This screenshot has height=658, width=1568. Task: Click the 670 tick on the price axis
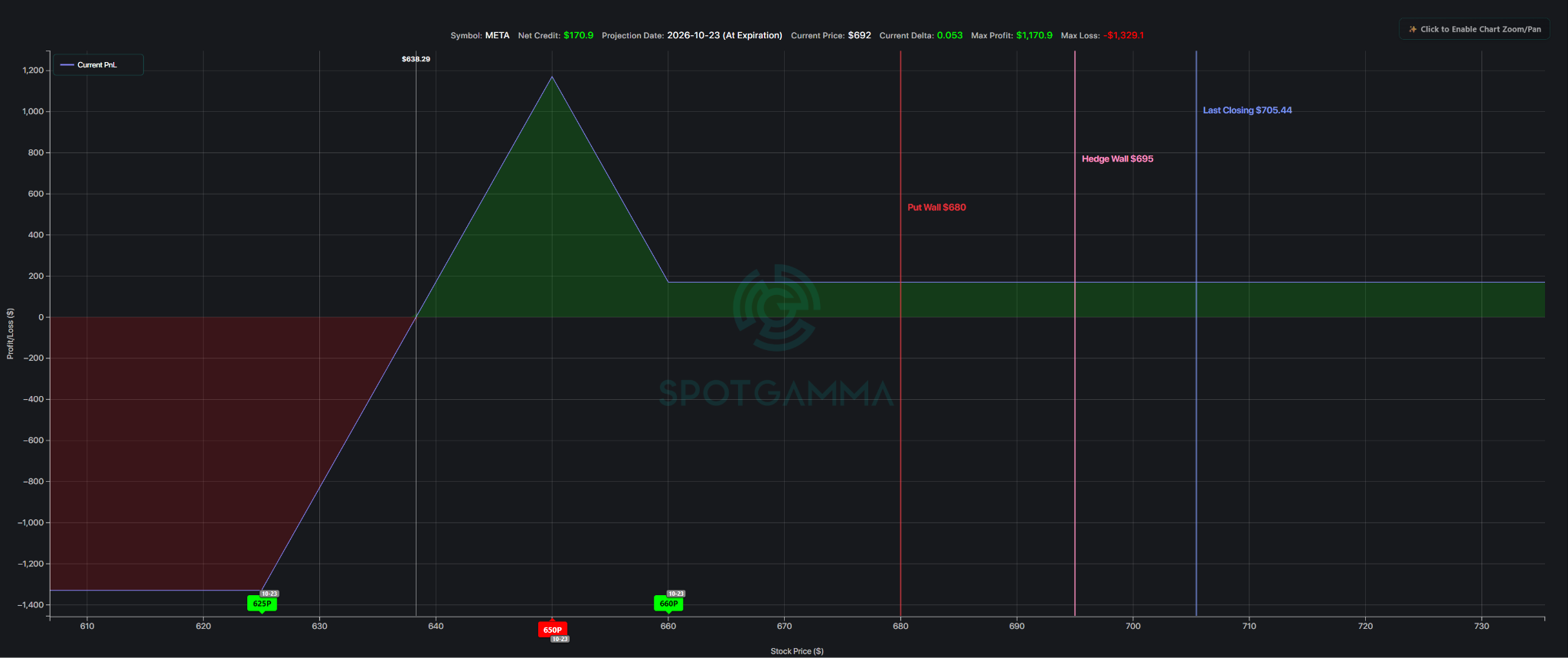(784, 626)
